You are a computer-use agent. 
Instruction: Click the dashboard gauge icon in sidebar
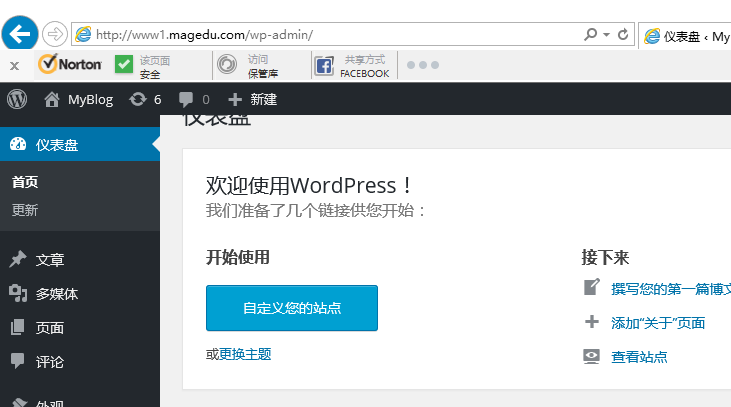pyautogui.click(x=18, y=144)
